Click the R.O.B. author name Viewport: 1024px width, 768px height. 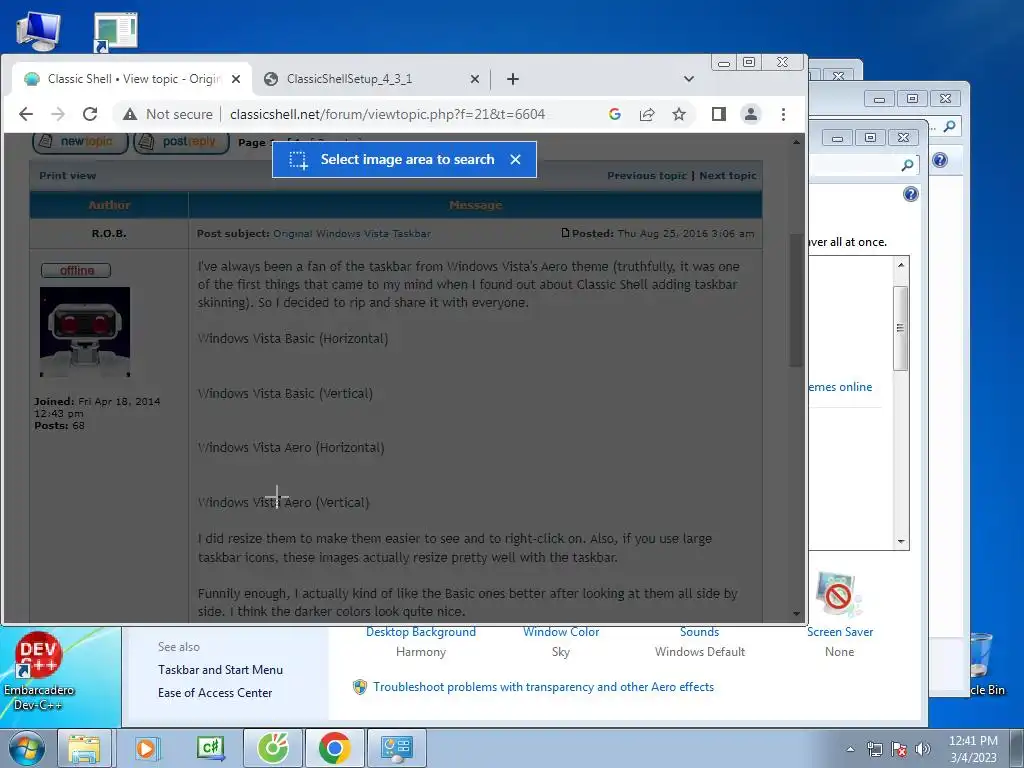pyautogui.click(x=109, y=234)
